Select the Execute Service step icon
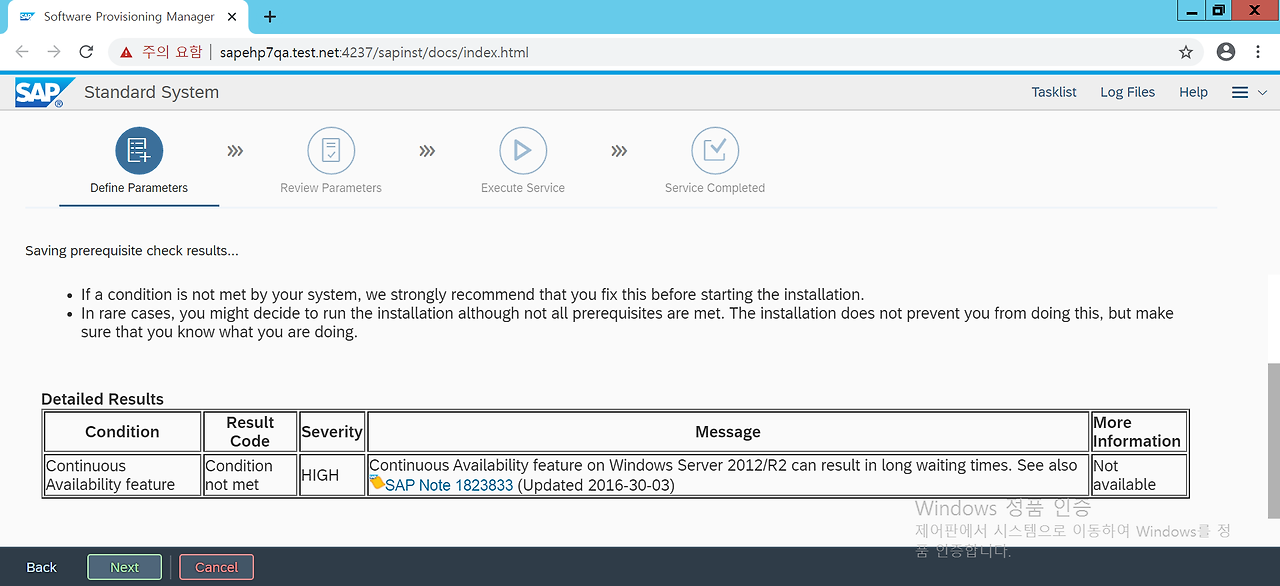1280x586 pixels. [523, 151]
